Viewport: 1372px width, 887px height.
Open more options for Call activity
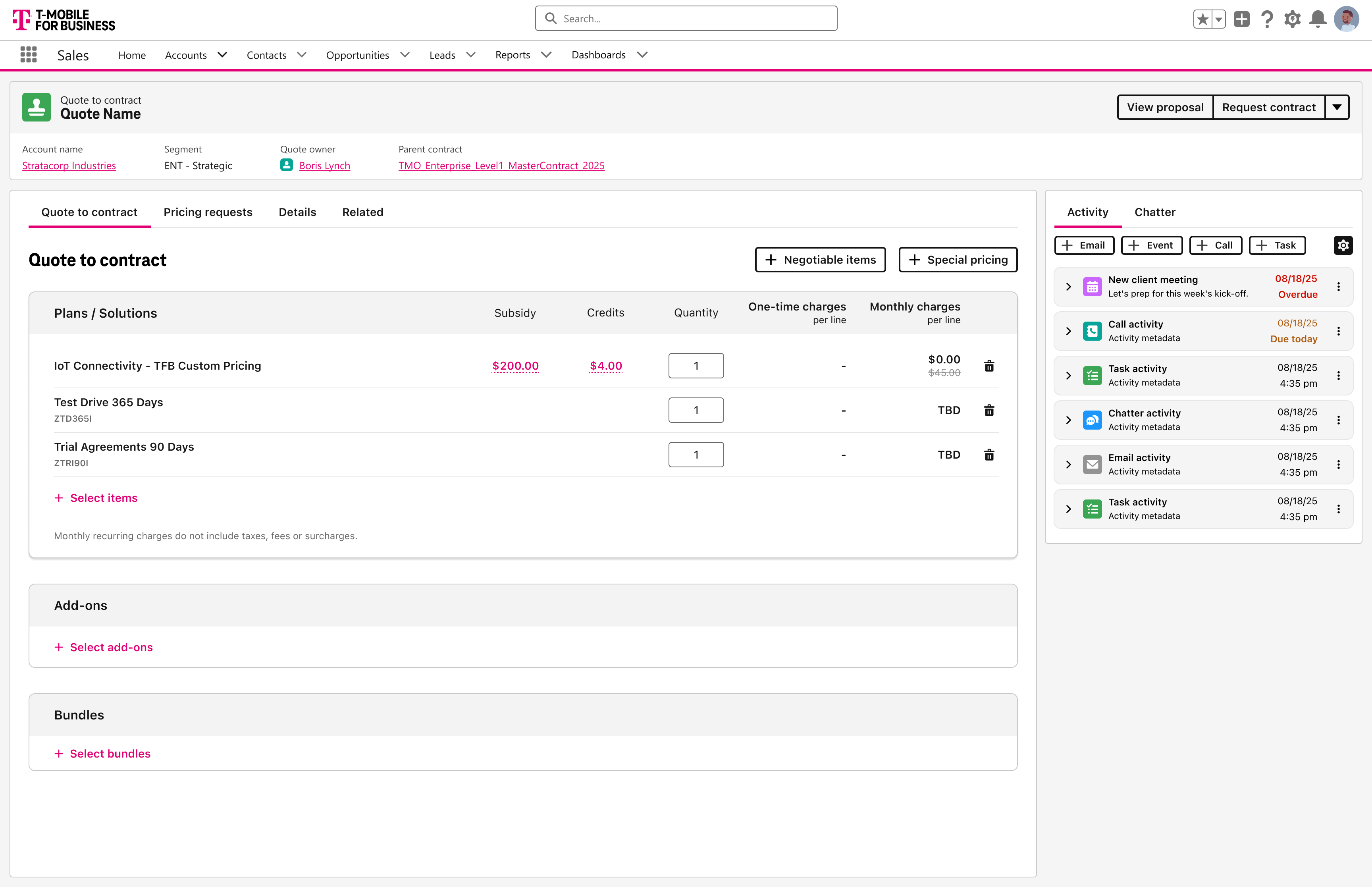click(1339, 331)
